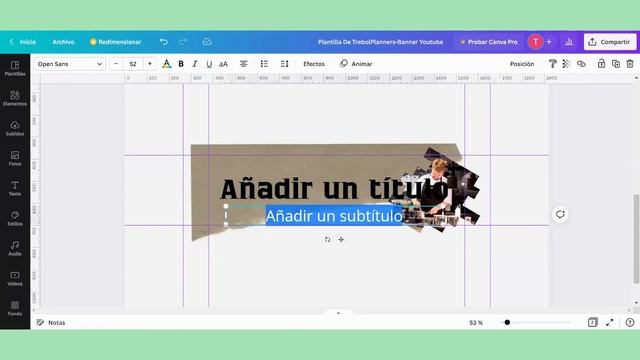Open the Estilos sidebar panel
This screenshot has width=640, height=360.
coord(15,218)
